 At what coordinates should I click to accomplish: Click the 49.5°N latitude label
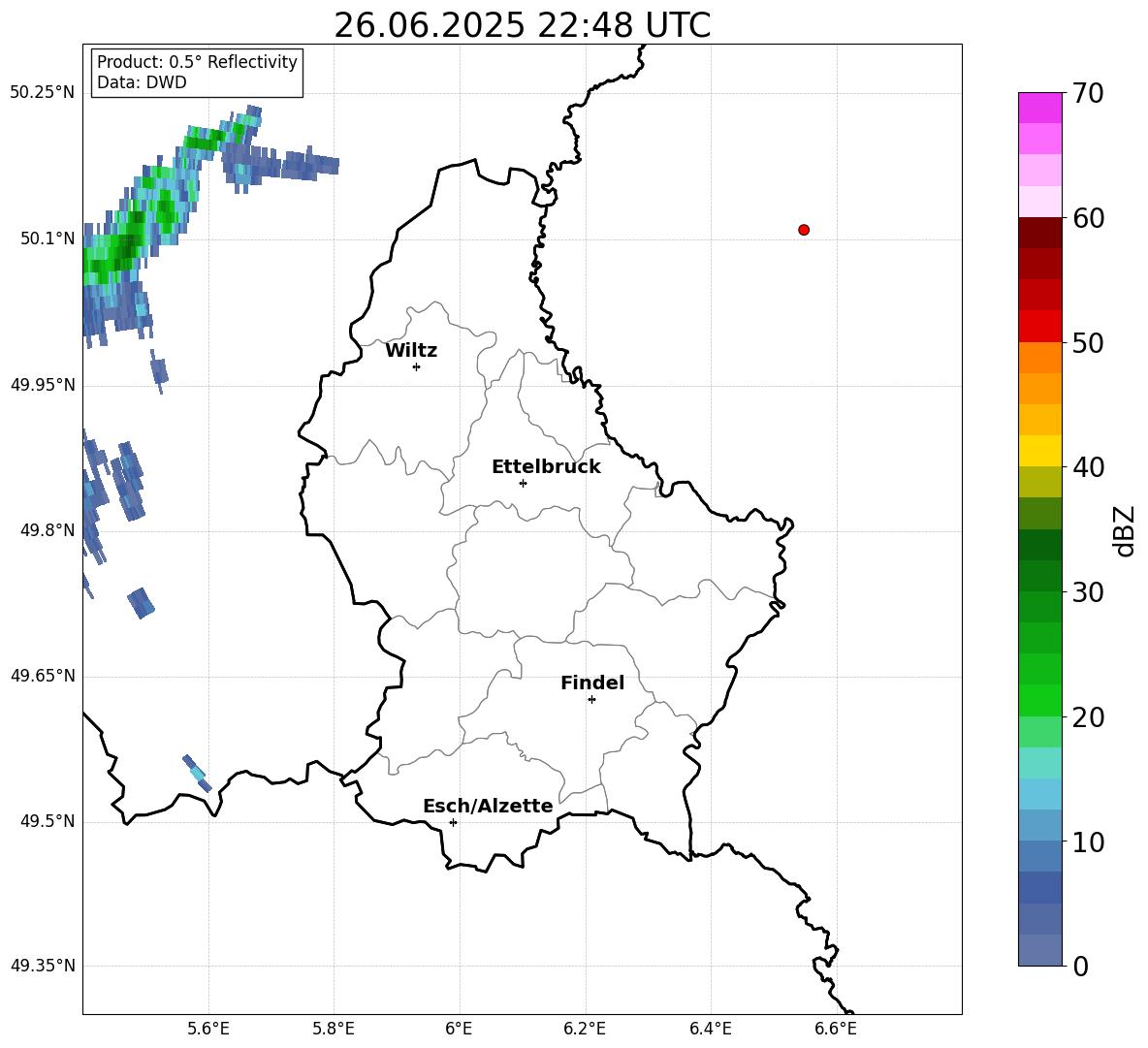pyautogui.click(x=48, y=822)
